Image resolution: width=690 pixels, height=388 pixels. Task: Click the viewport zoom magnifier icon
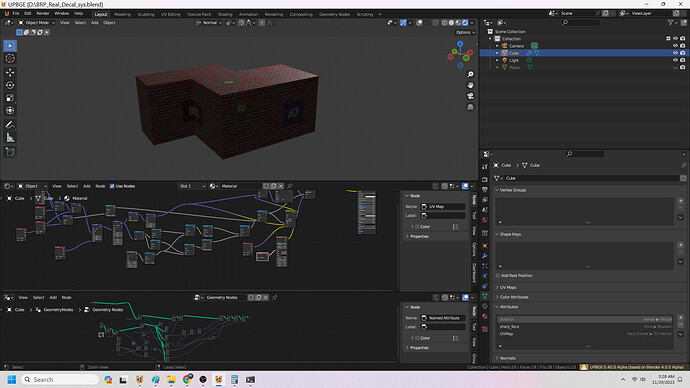tap(470, 74)
